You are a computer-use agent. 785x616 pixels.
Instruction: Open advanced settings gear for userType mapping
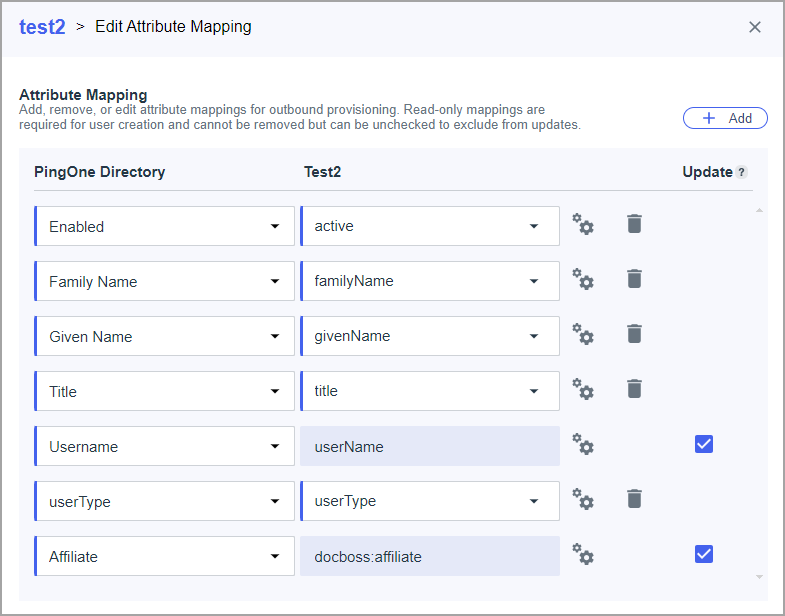[x=583, y=499]
